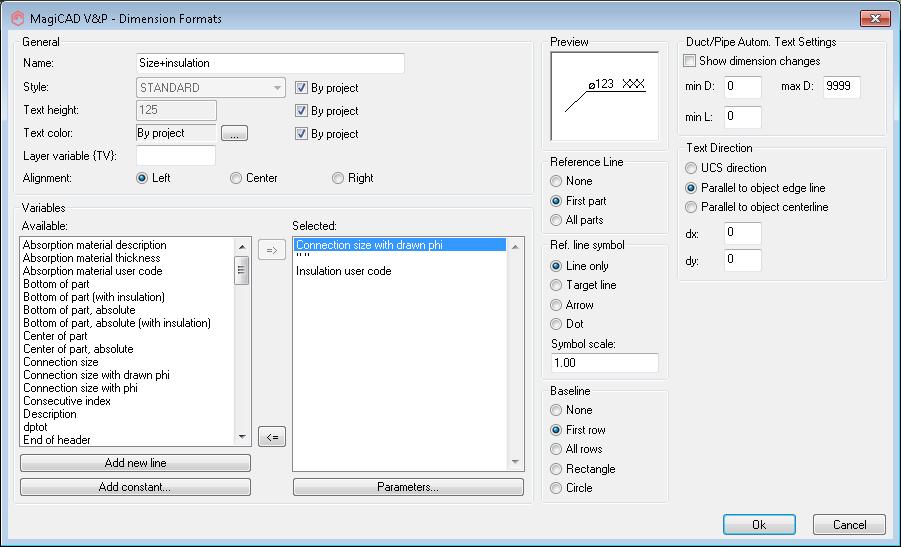The image size is (901, 547).
Task: Toggle Text color By project checkbox
Action: 301,133
